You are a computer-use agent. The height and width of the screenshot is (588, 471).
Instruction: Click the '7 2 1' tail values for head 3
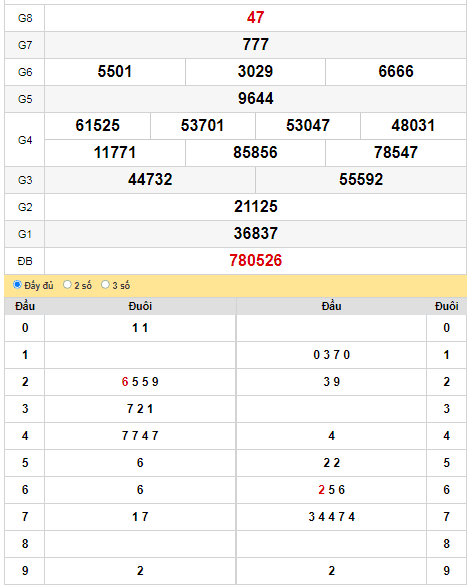tap(140, 409)
